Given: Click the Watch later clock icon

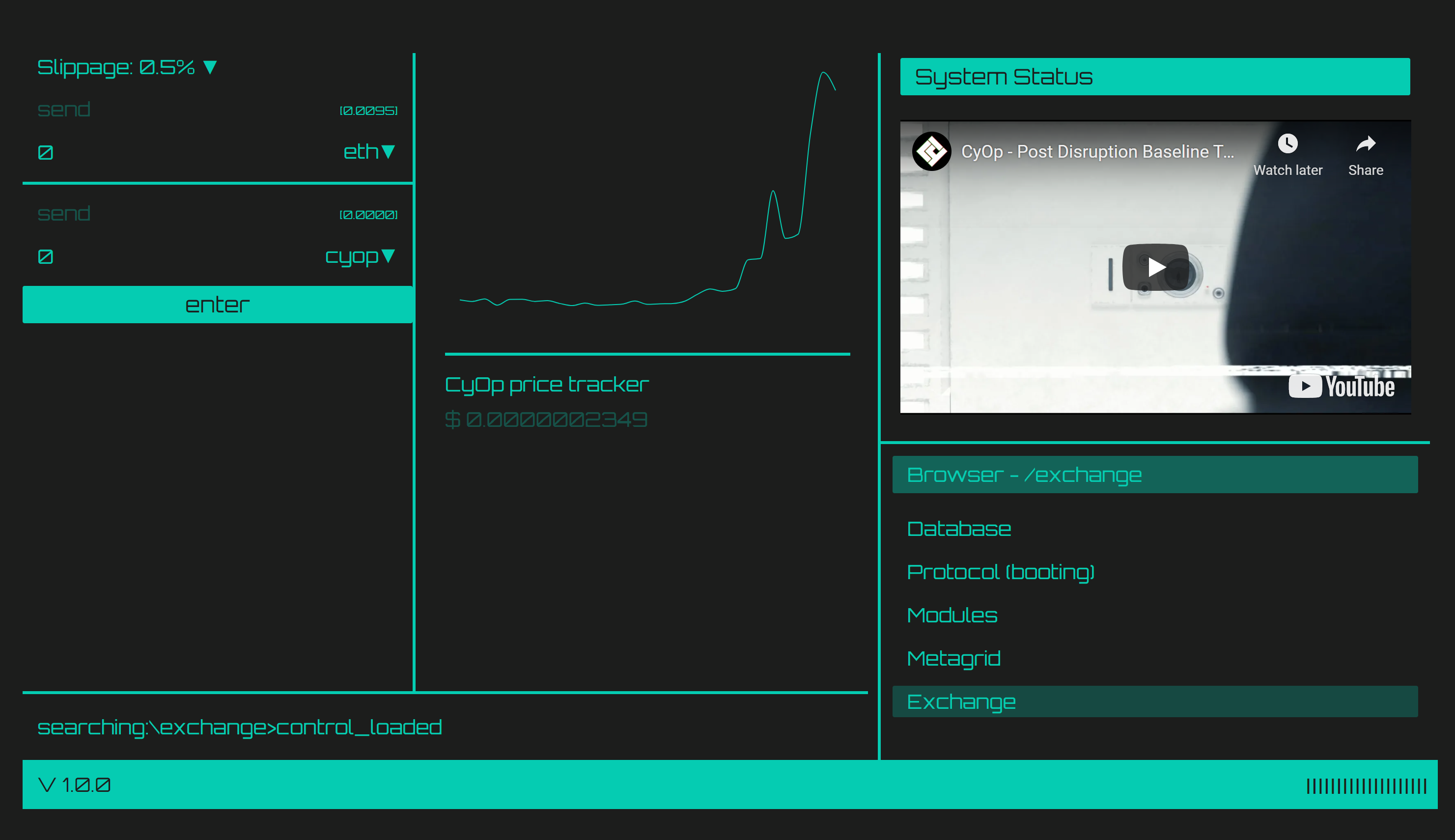Looking at the screenshot, I should pyautogui.click(x=1287, y=143).
